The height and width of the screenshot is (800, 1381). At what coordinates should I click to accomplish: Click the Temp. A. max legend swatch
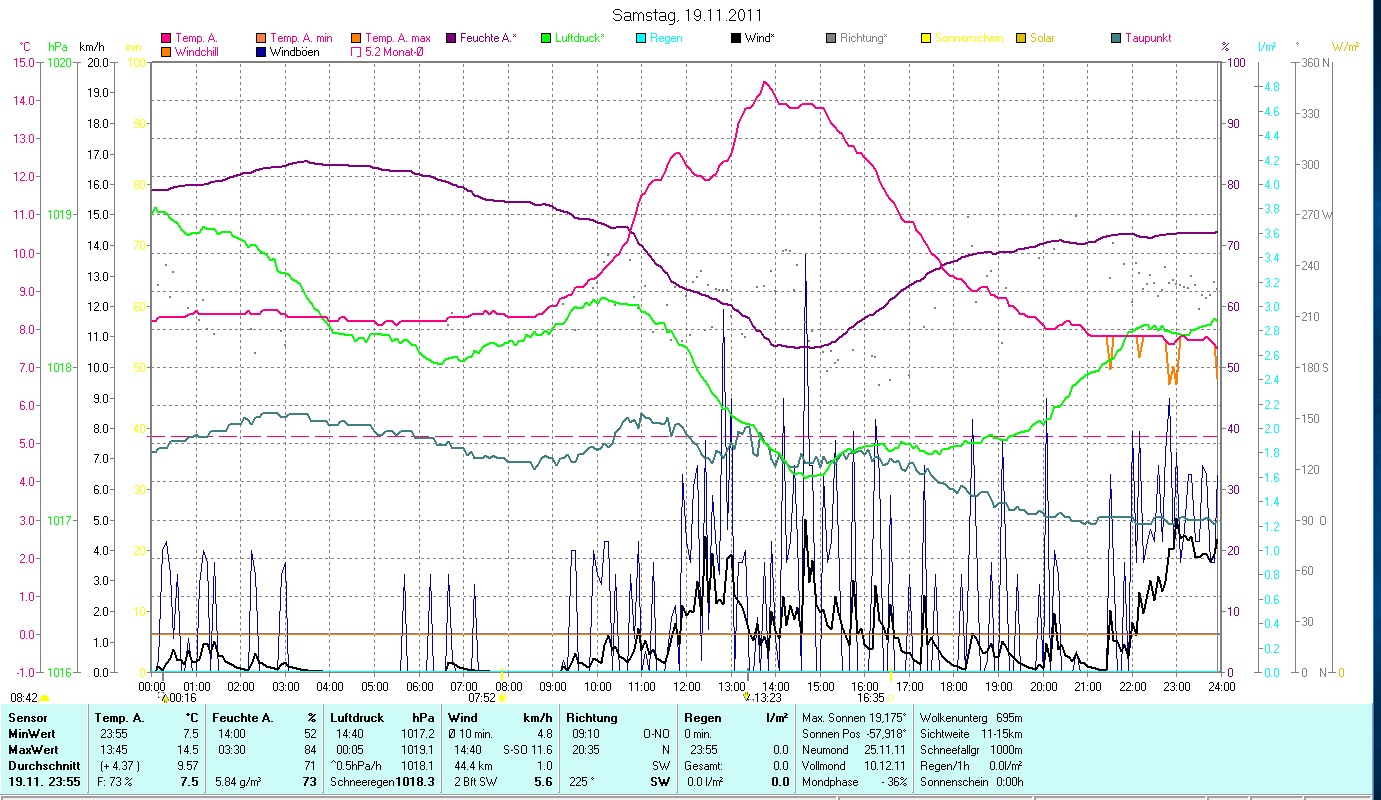pyautogui.click(x=357, y=38)
